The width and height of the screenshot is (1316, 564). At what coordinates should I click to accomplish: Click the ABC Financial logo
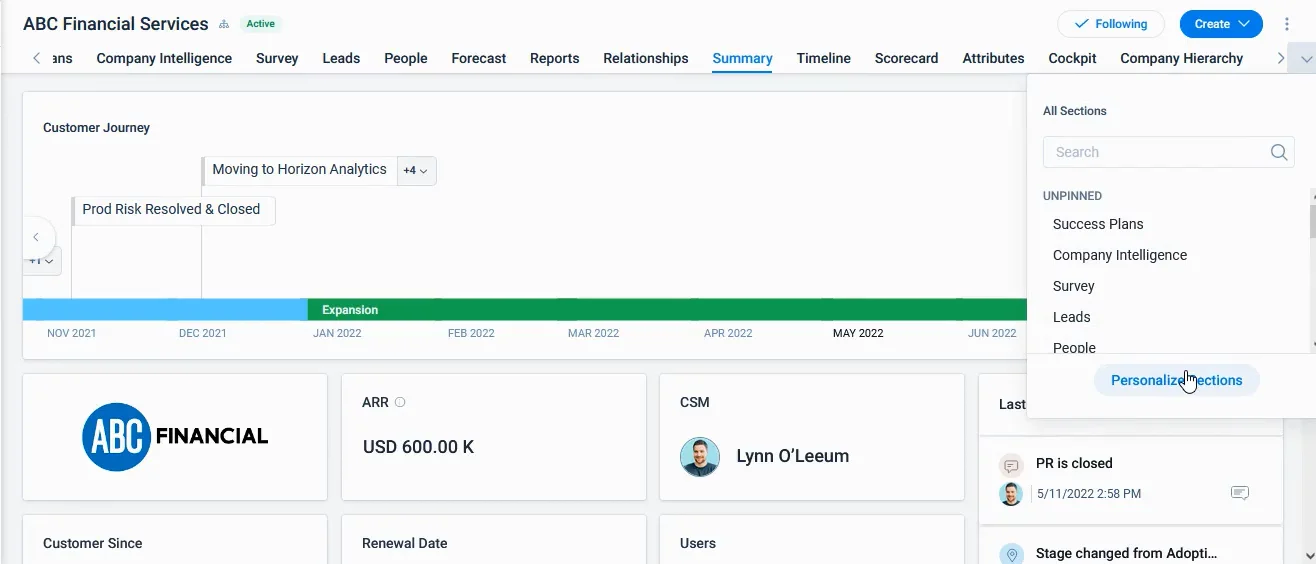[x=175, y=437]
